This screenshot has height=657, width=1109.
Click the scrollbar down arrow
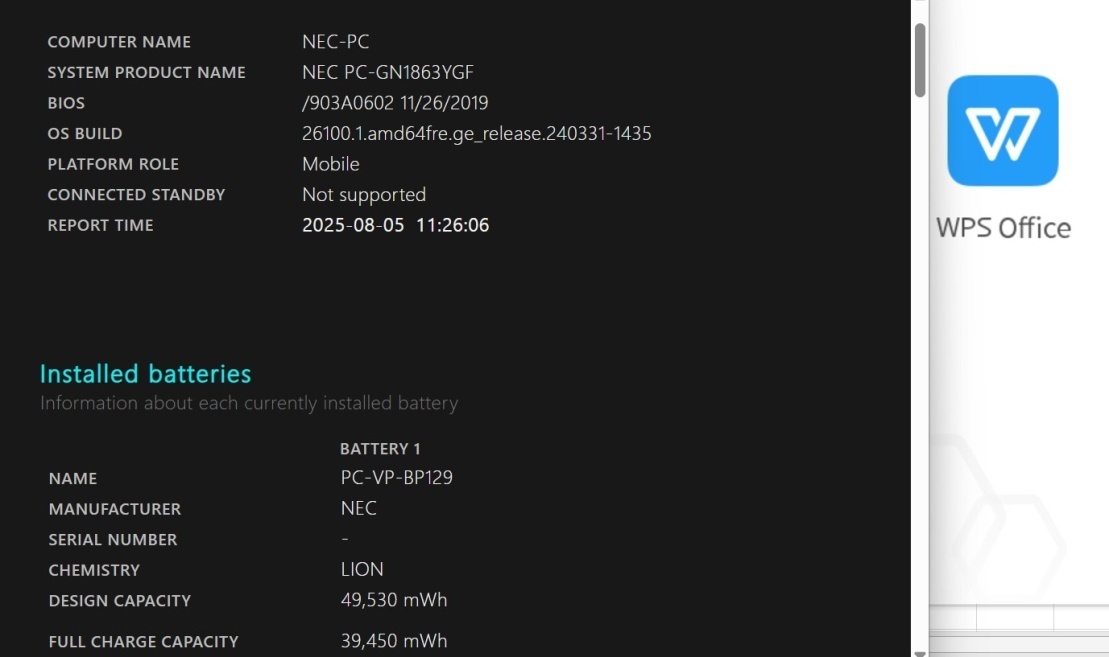coord(919,653)
